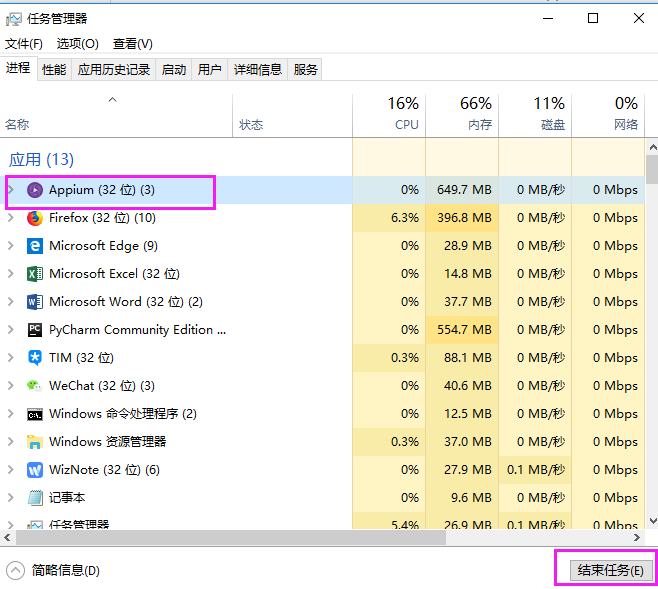Viewport: 658px width, 589px height.
Task: Select the 进程 tab
Action: 18,68
